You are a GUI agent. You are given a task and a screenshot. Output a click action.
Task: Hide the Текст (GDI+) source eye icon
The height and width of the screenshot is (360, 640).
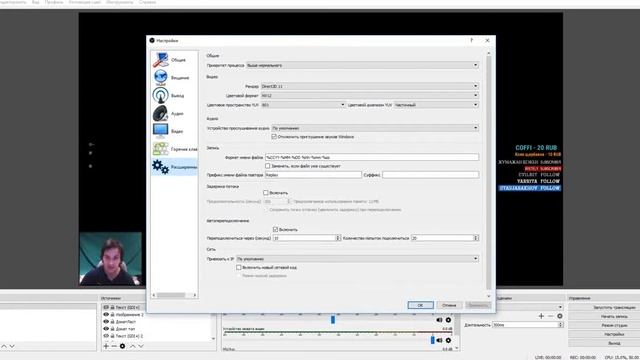106,307
